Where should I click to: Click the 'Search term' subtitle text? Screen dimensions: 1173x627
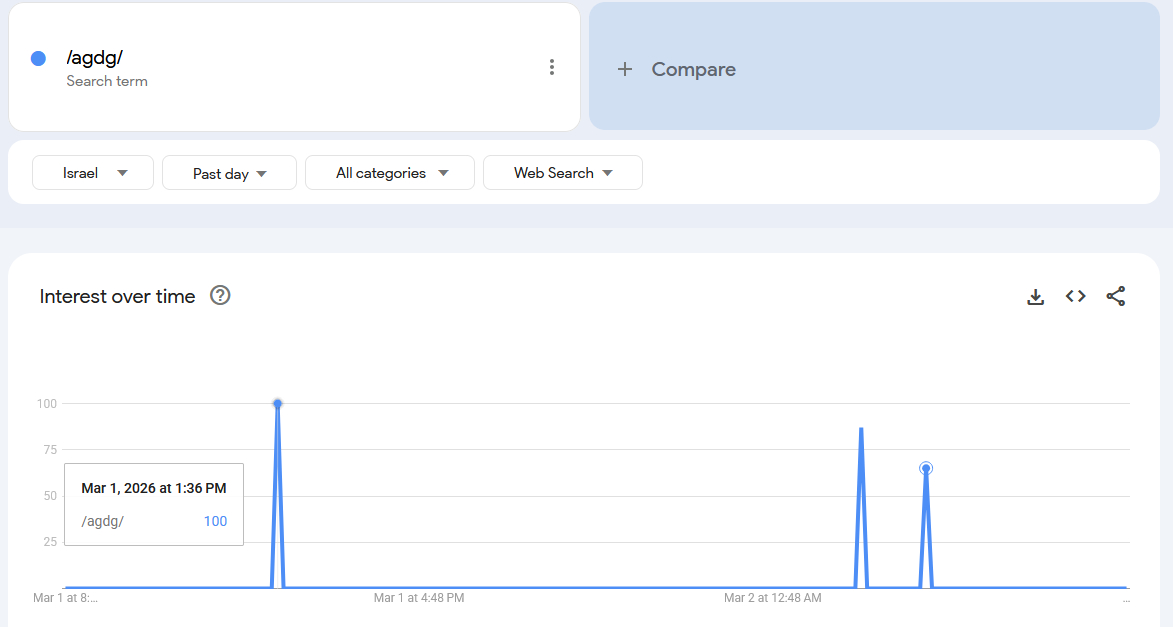tap(107, 81)
